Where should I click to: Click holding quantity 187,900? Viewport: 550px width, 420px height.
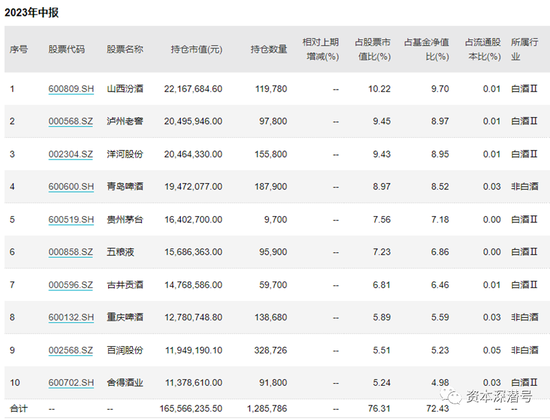(271, 187)
